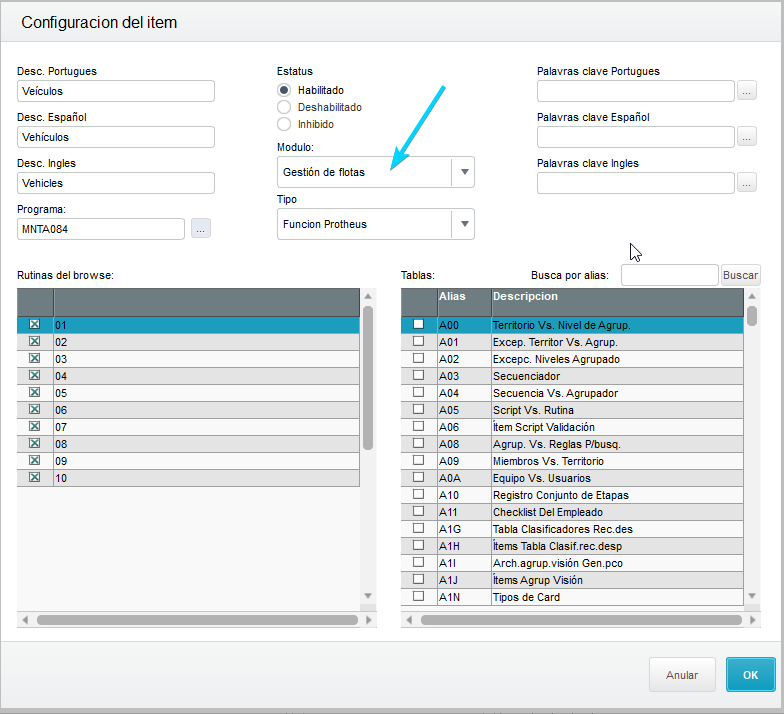The height and width of the screenshot is (714, 784).
Task: Click the Palavras clave Ingles field
Action: 636,183
